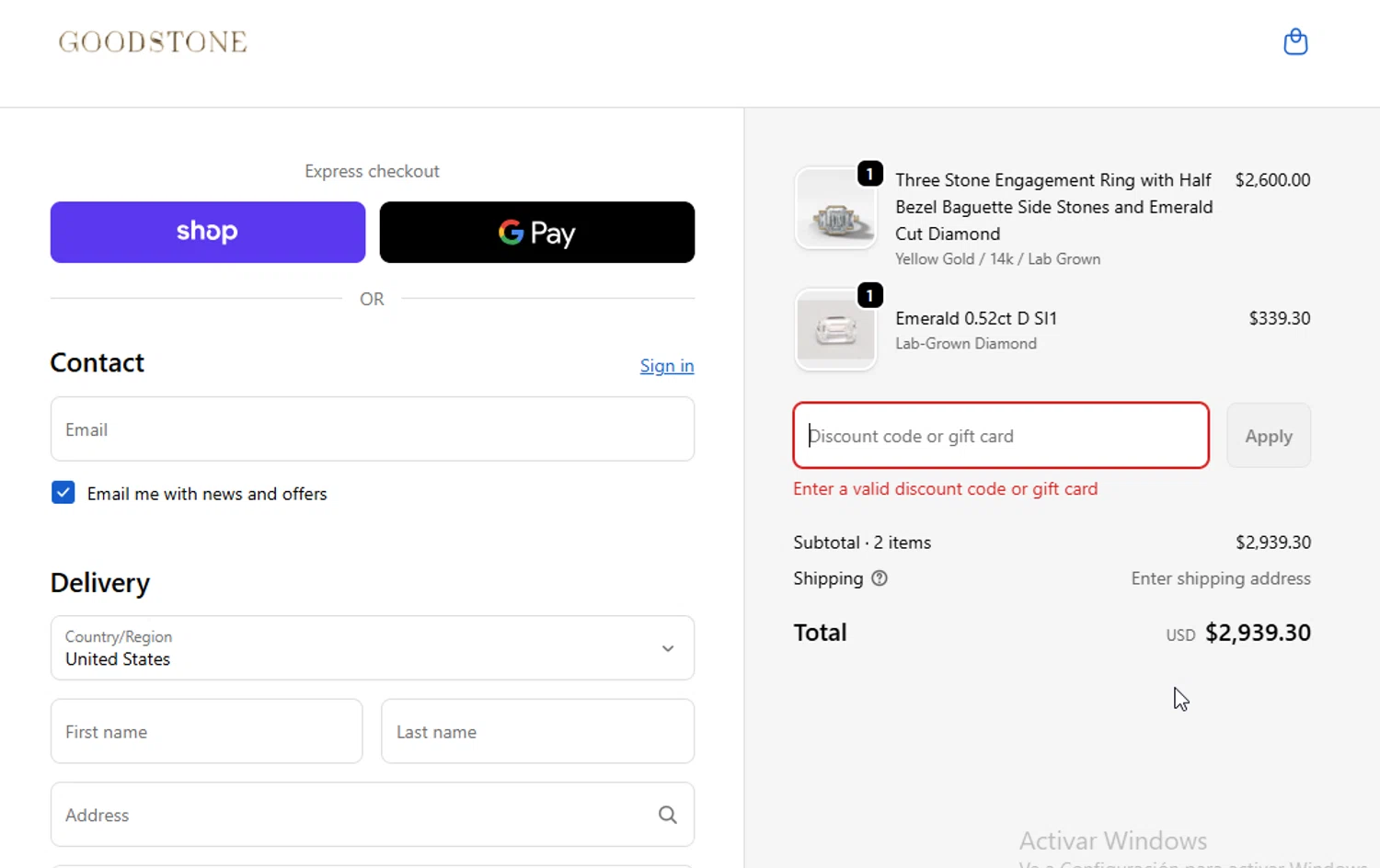Click the address search magnifier icon

pos(668,815)
